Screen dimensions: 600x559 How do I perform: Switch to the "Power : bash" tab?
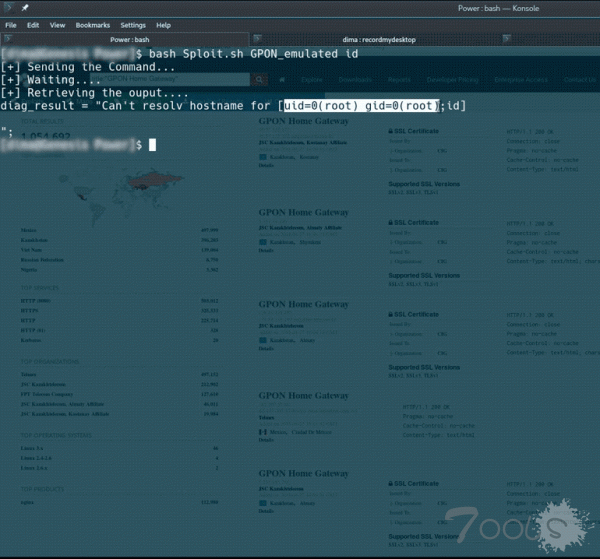(x=128, y=39)
